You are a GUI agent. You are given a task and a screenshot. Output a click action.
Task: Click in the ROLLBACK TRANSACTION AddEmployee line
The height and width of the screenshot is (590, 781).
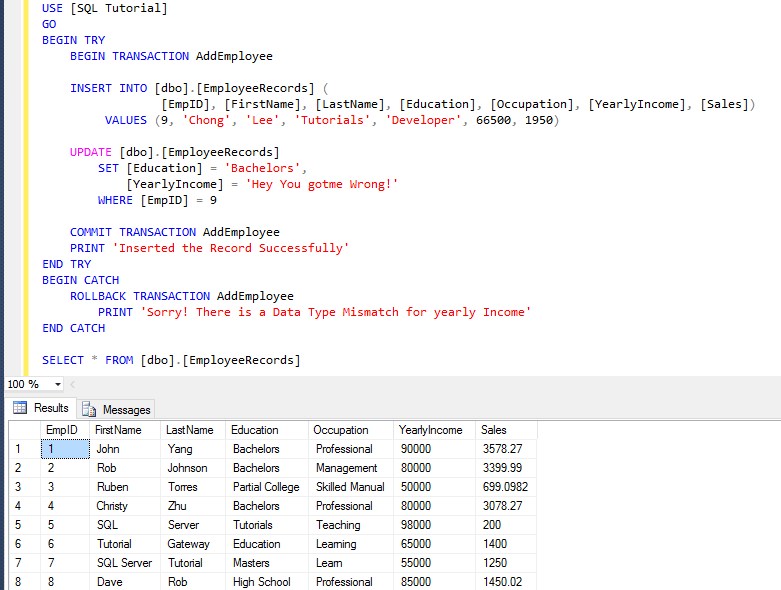coord(181,296)
